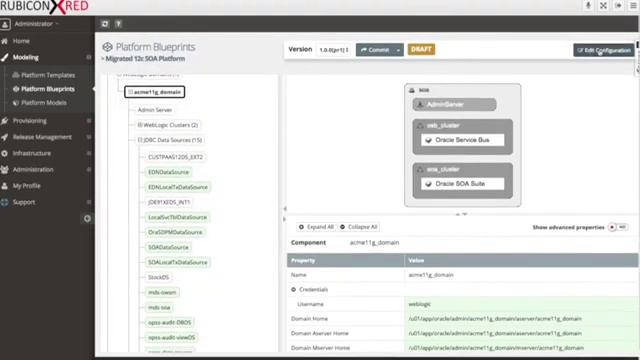Click the Migrated 12c SOA Platform breadcrumb
Image resolution: width=640 pixels, height=360 pixels.
[x=145, y=59]
